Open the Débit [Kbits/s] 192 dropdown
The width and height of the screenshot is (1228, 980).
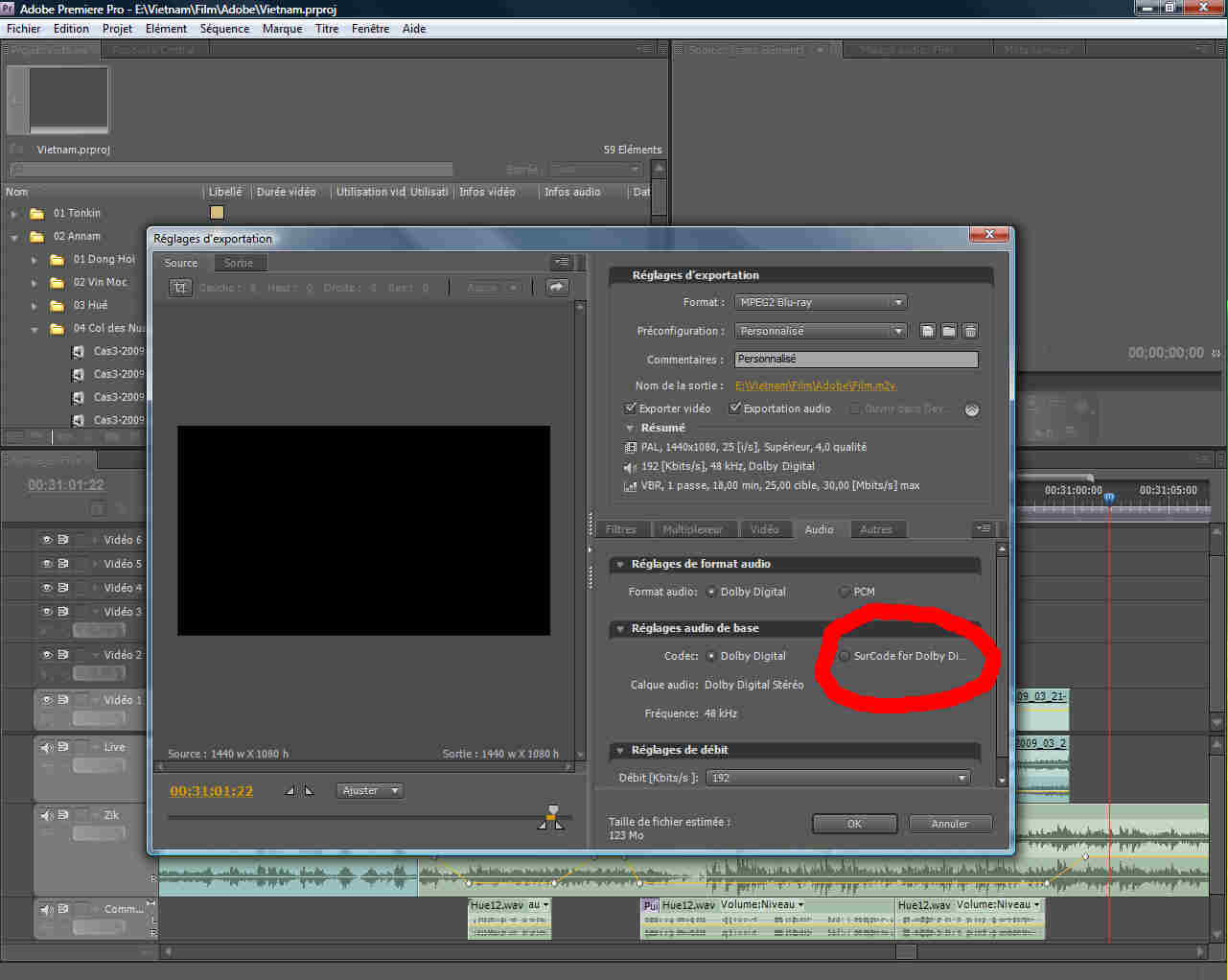point(839,778)
